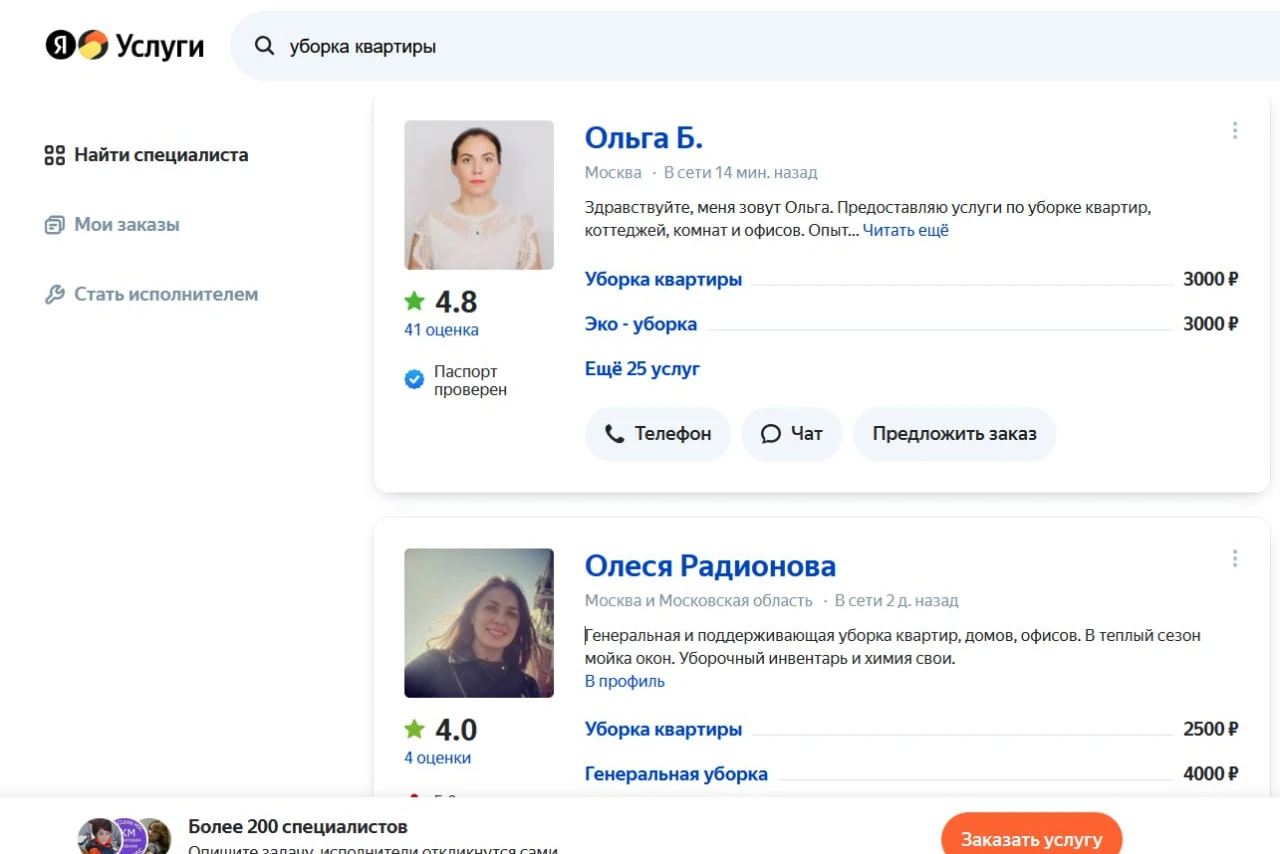Open Олеся Радионова profile photo
This screenshot has width=1280, height=854.
coord(479,623)
